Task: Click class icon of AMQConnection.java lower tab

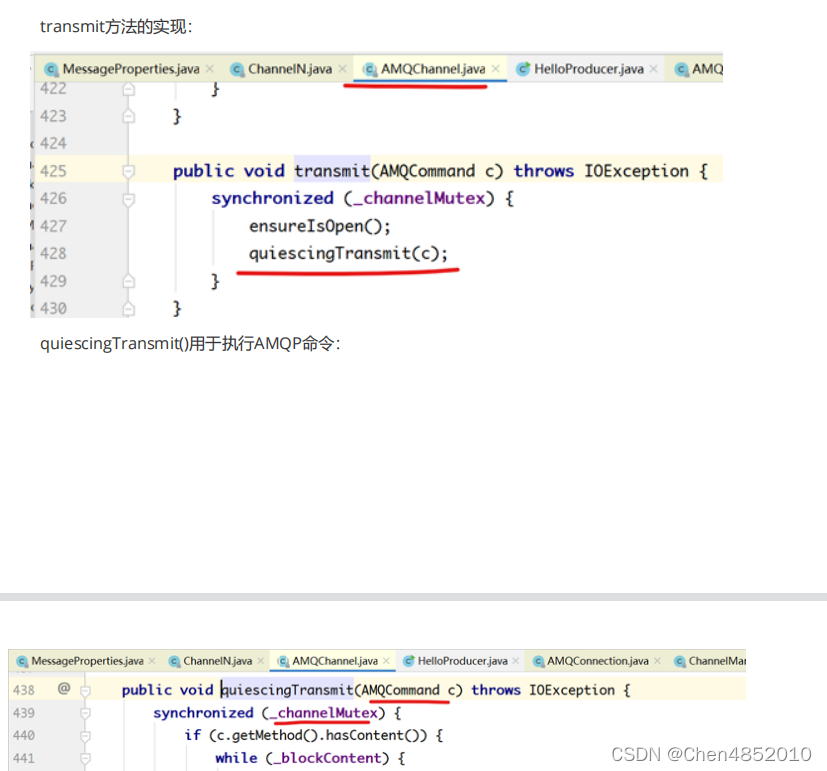Action: [538, 661]
